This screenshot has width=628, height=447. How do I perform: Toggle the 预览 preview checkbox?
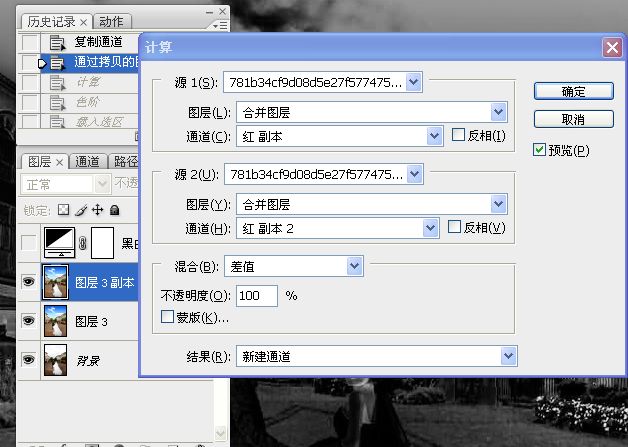tap(539, 150)
